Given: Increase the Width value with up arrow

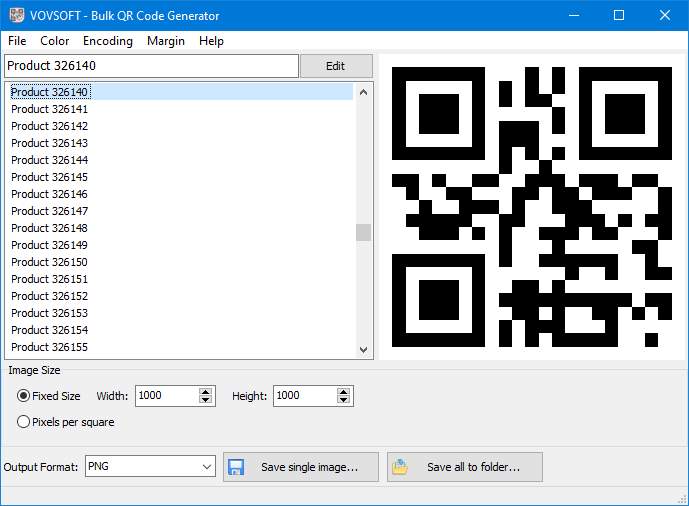Looking at the screenshot, I should [206, 391].
